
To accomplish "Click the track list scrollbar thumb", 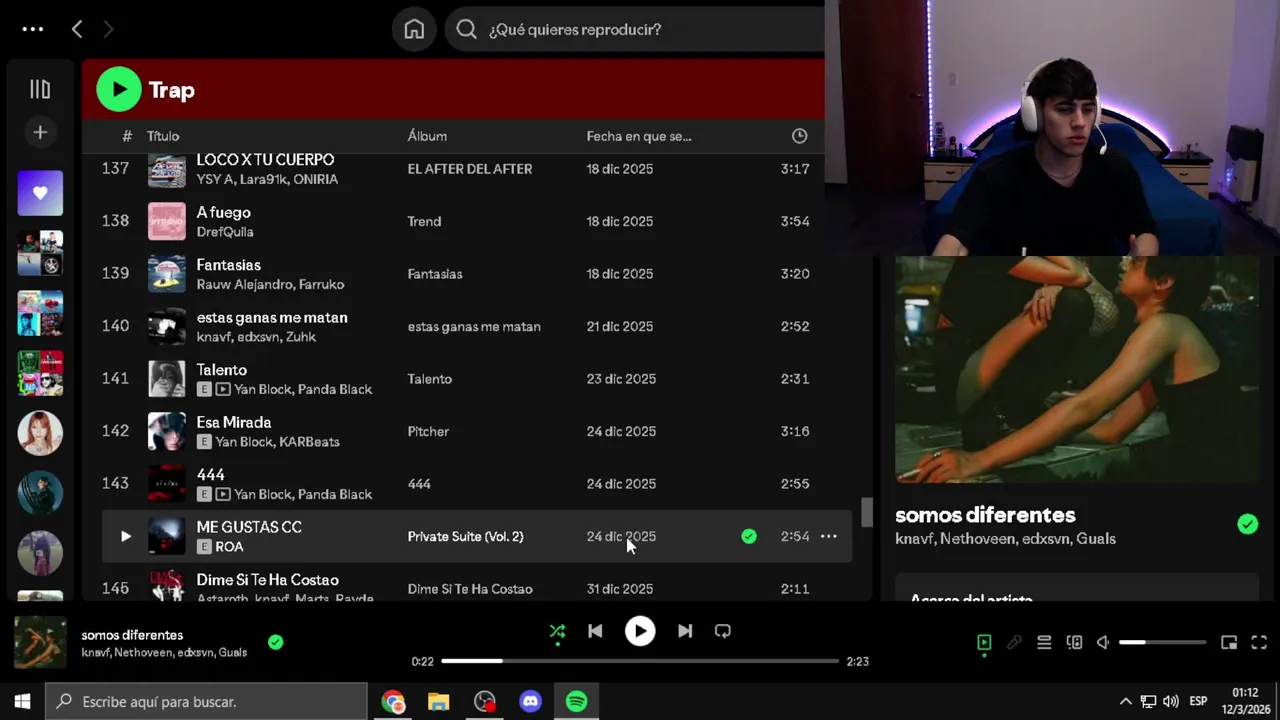I will 867,512.
